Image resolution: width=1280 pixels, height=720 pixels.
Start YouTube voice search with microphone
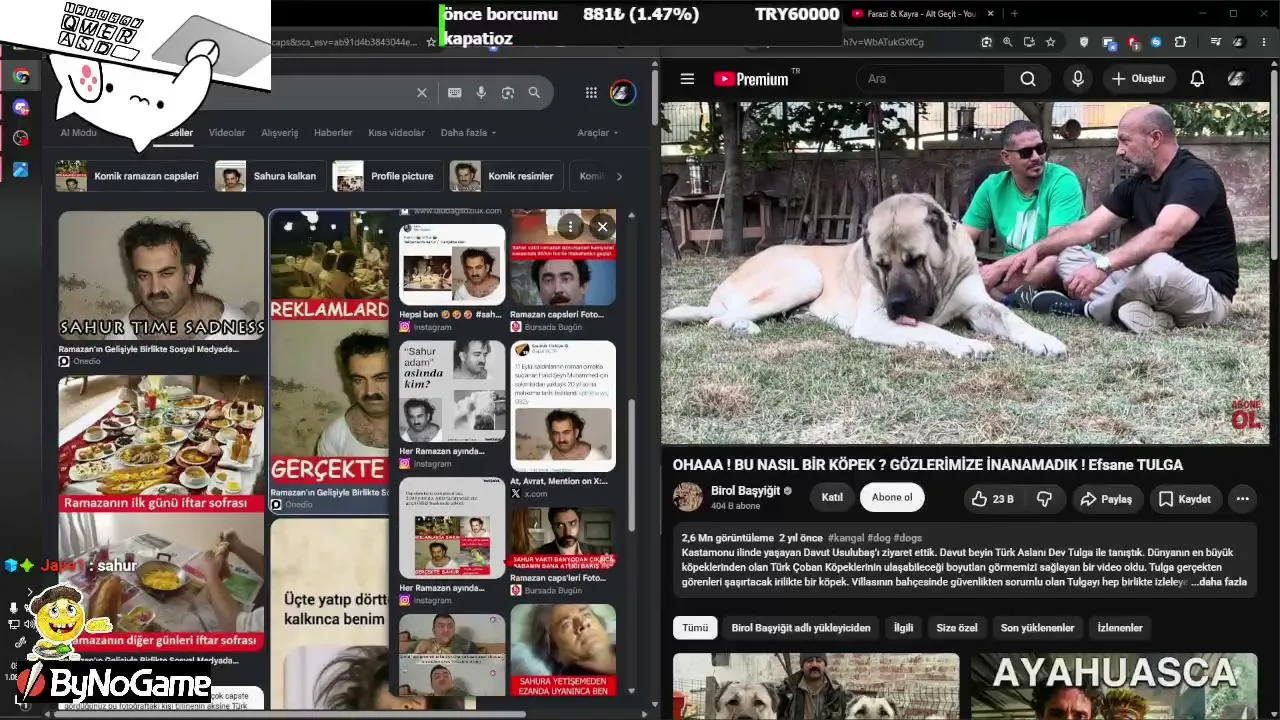pos(1077,79)
